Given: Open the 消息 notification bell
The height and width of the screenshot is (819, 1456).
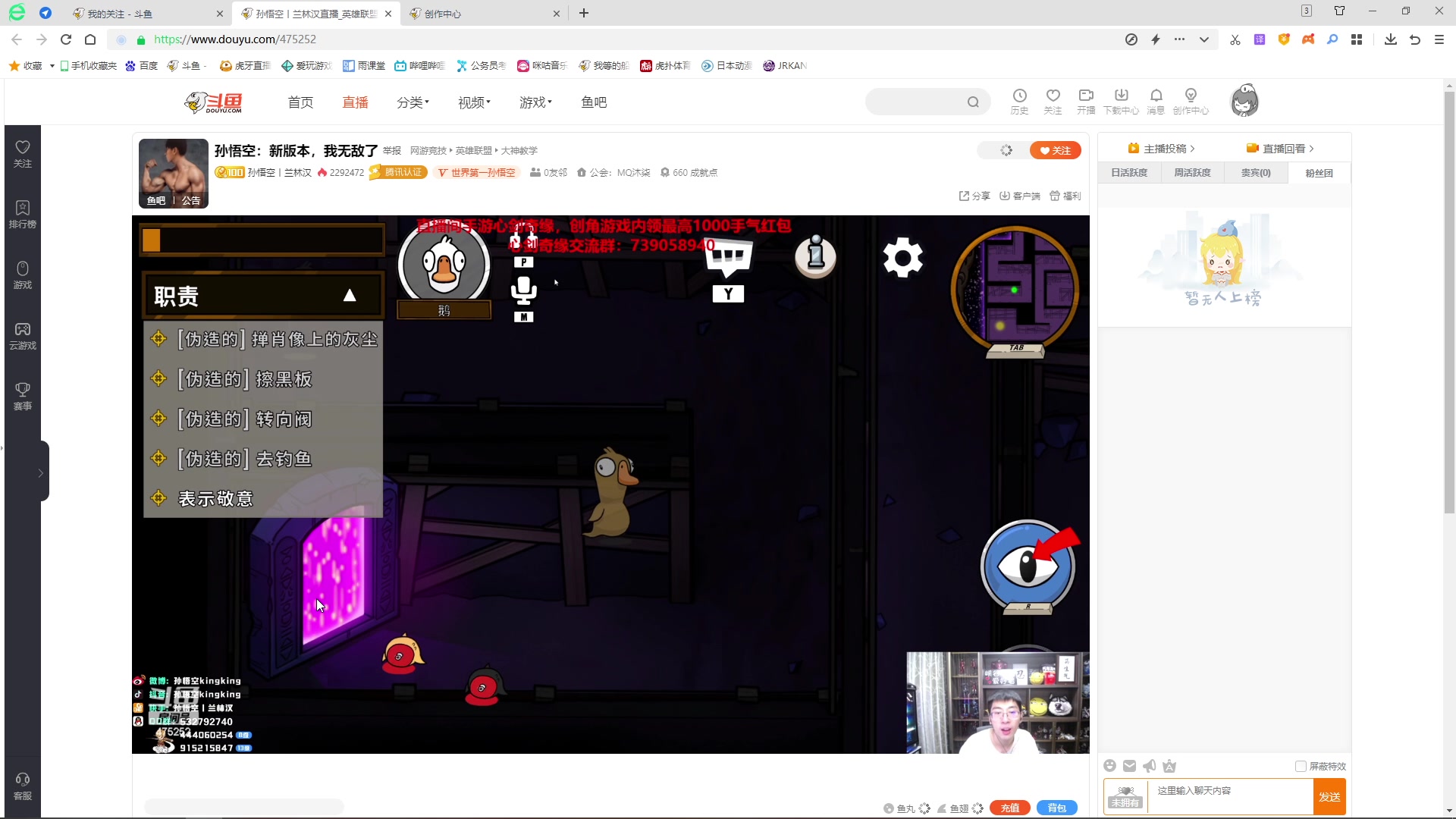Looking at the screenshot, I should click(x=1156, y=101).
